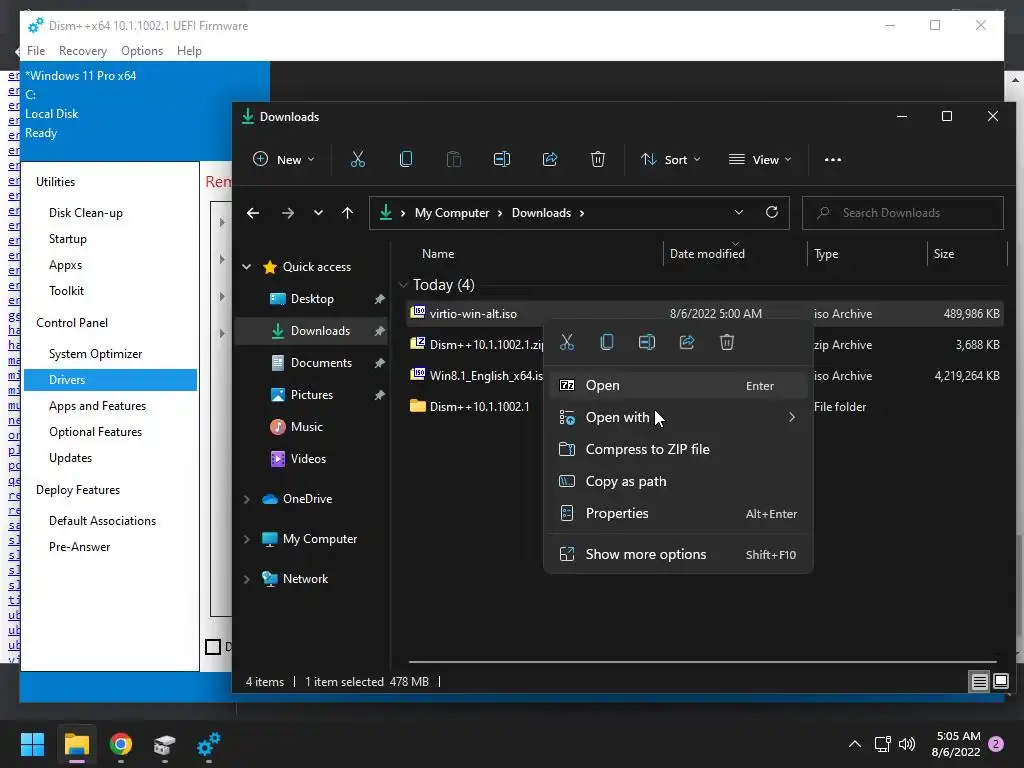The image size is (1024, 768).
Task: Collapse the Today (4) group
Action: pyautogui.click(x=403, y=285)
